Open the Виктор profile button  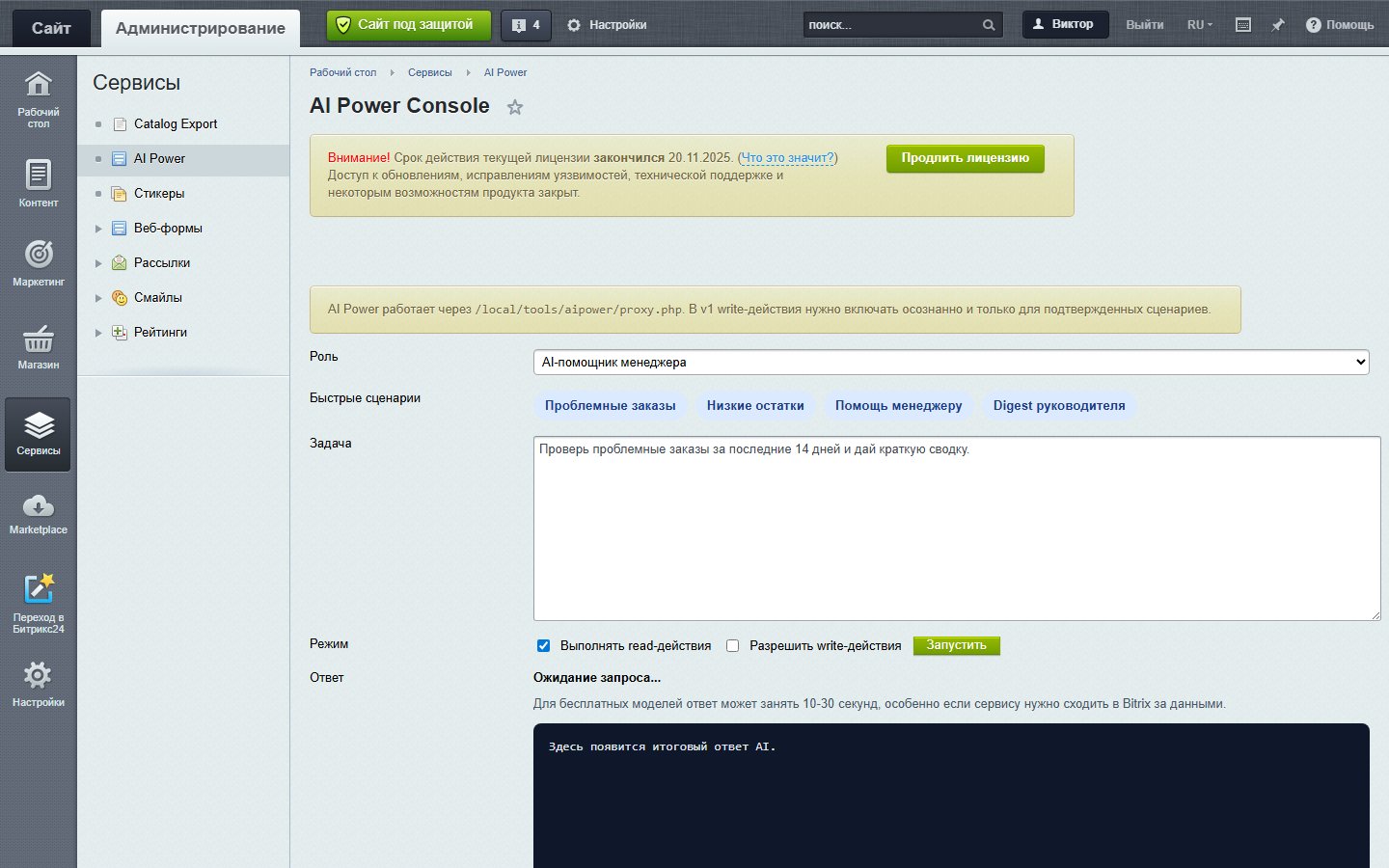pyautogui.click(x=1065, y=24)
